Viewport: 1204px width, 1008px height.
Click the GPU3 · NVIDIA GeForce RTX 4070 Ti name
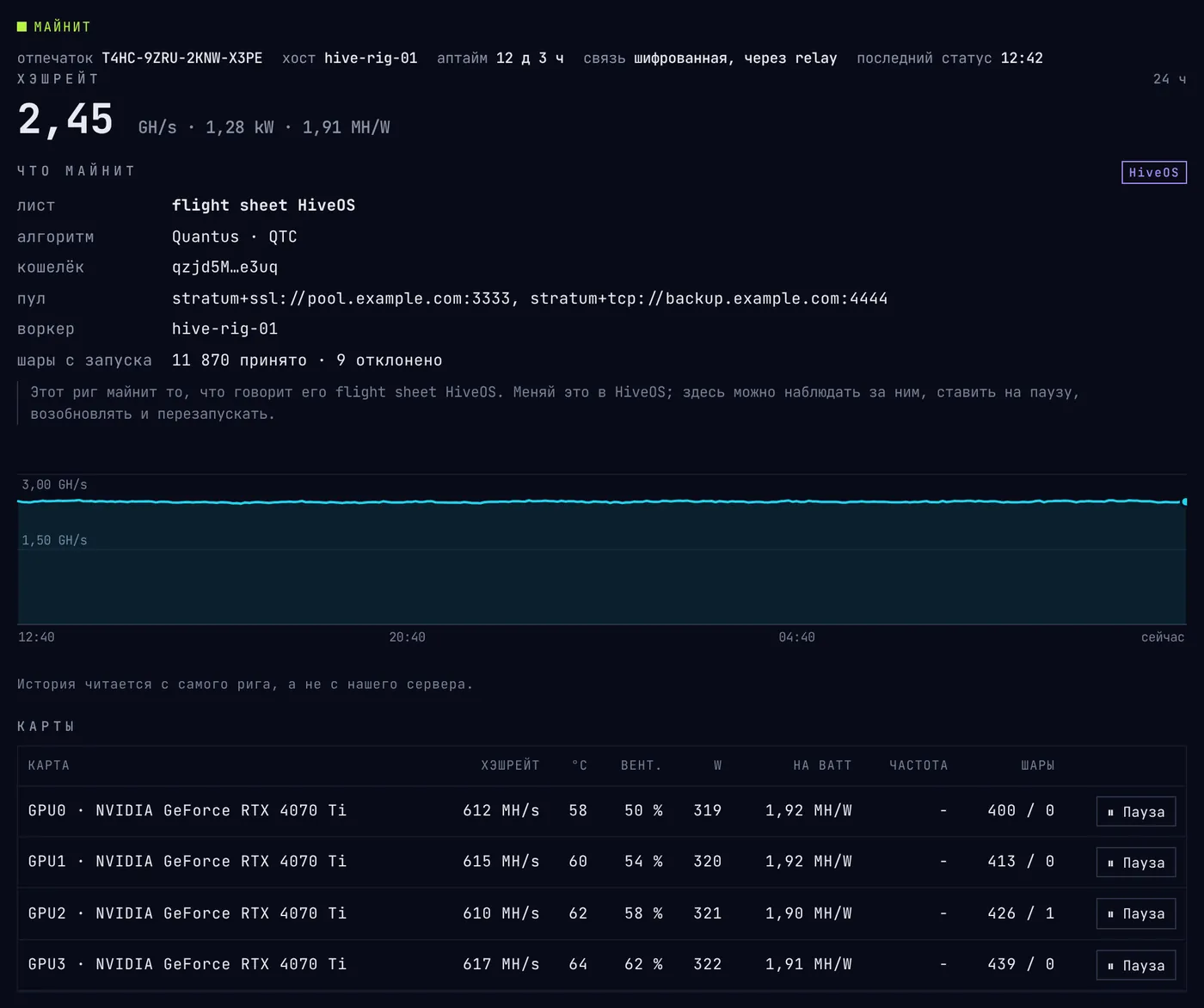coord(187,964)
